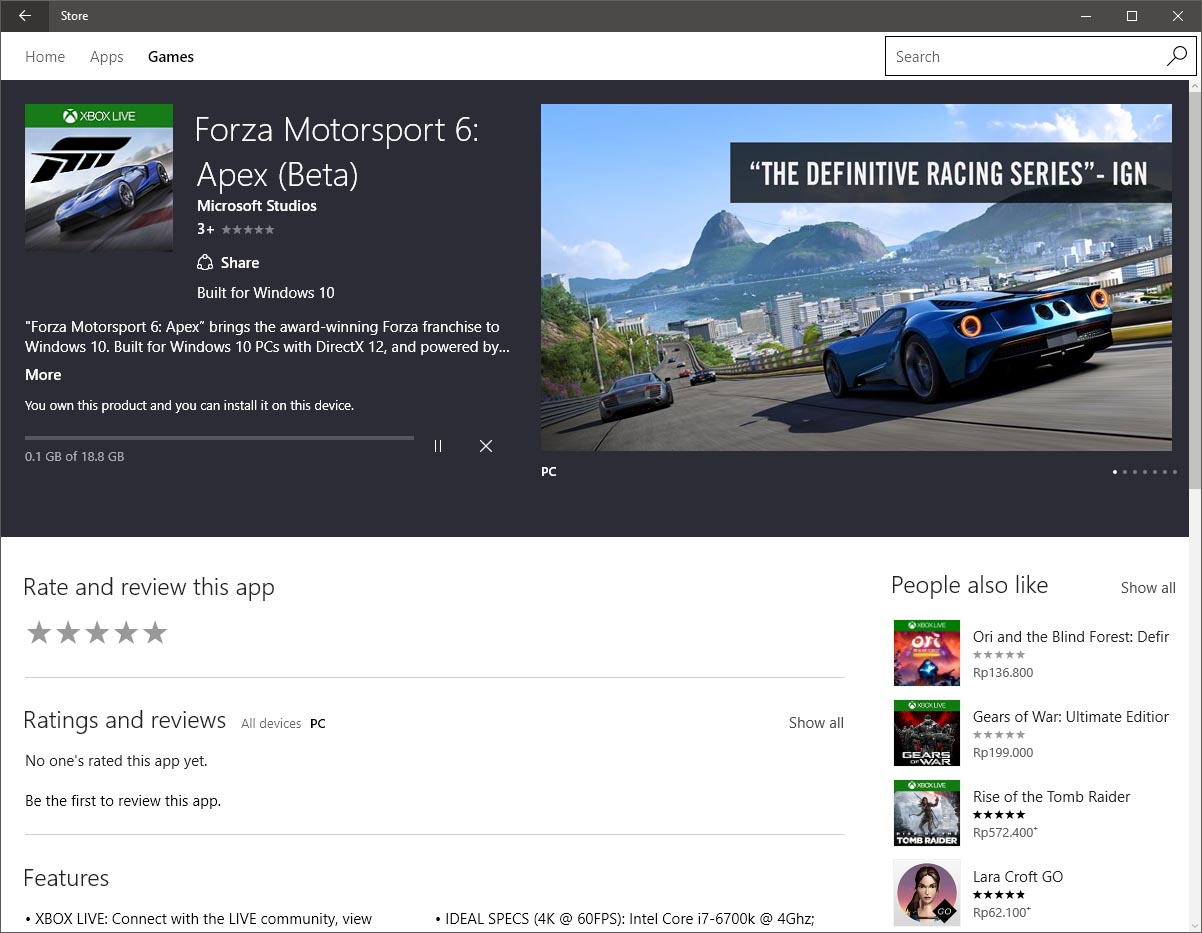The image size is (1202, 933).
Task: Maximize the Store window
Action: (1132, 16)
